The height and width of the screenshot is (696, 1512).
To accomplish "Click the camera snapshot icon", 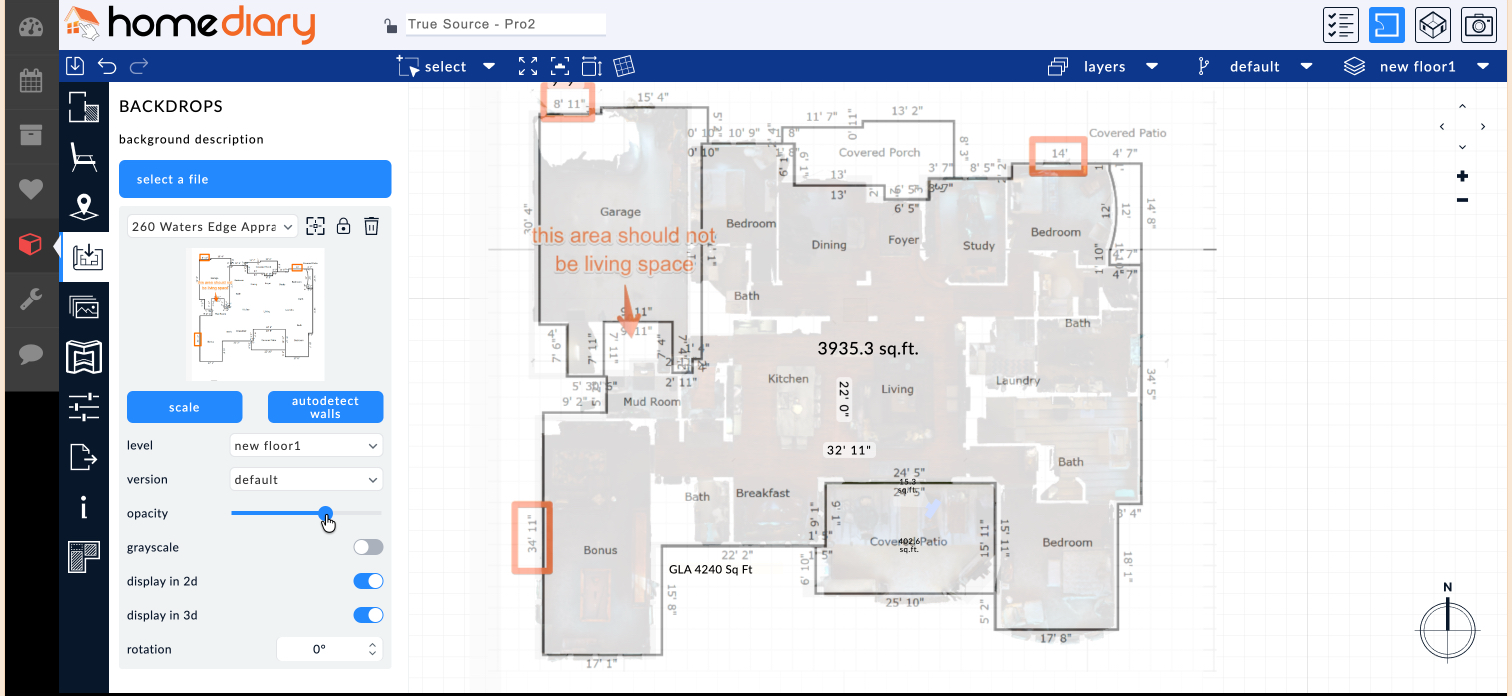I will point(1478,25).
